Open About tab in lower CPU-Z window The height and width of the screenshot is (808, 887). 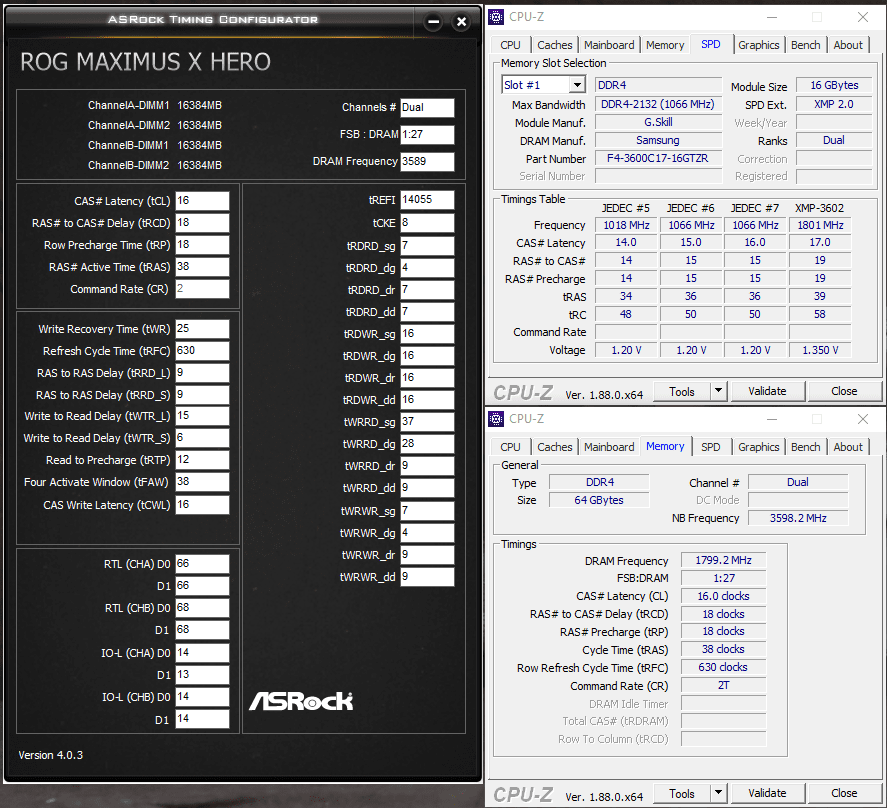click(848, 446)
